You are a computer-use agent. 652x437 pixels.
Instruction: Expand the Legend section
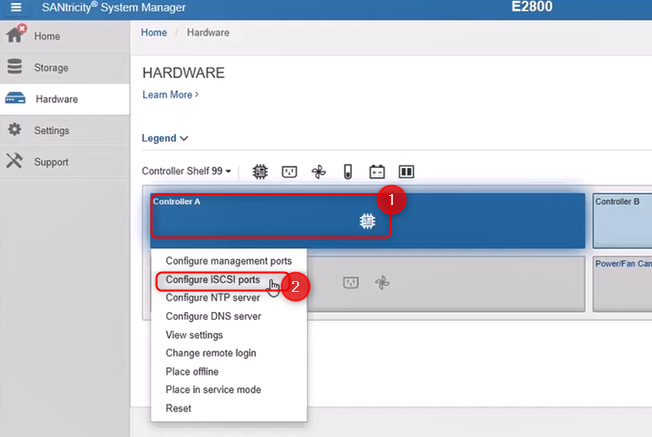pos(165,138)
